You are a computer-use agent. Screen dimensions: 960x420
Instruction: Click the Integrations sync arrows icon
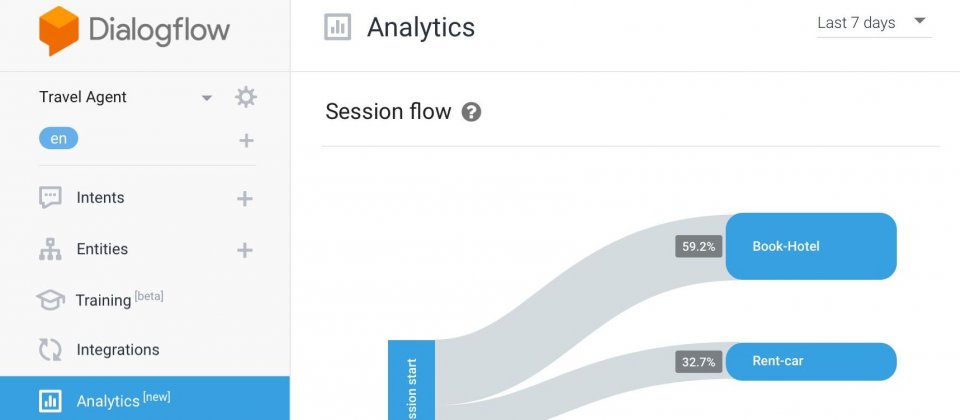click(50, 350)
